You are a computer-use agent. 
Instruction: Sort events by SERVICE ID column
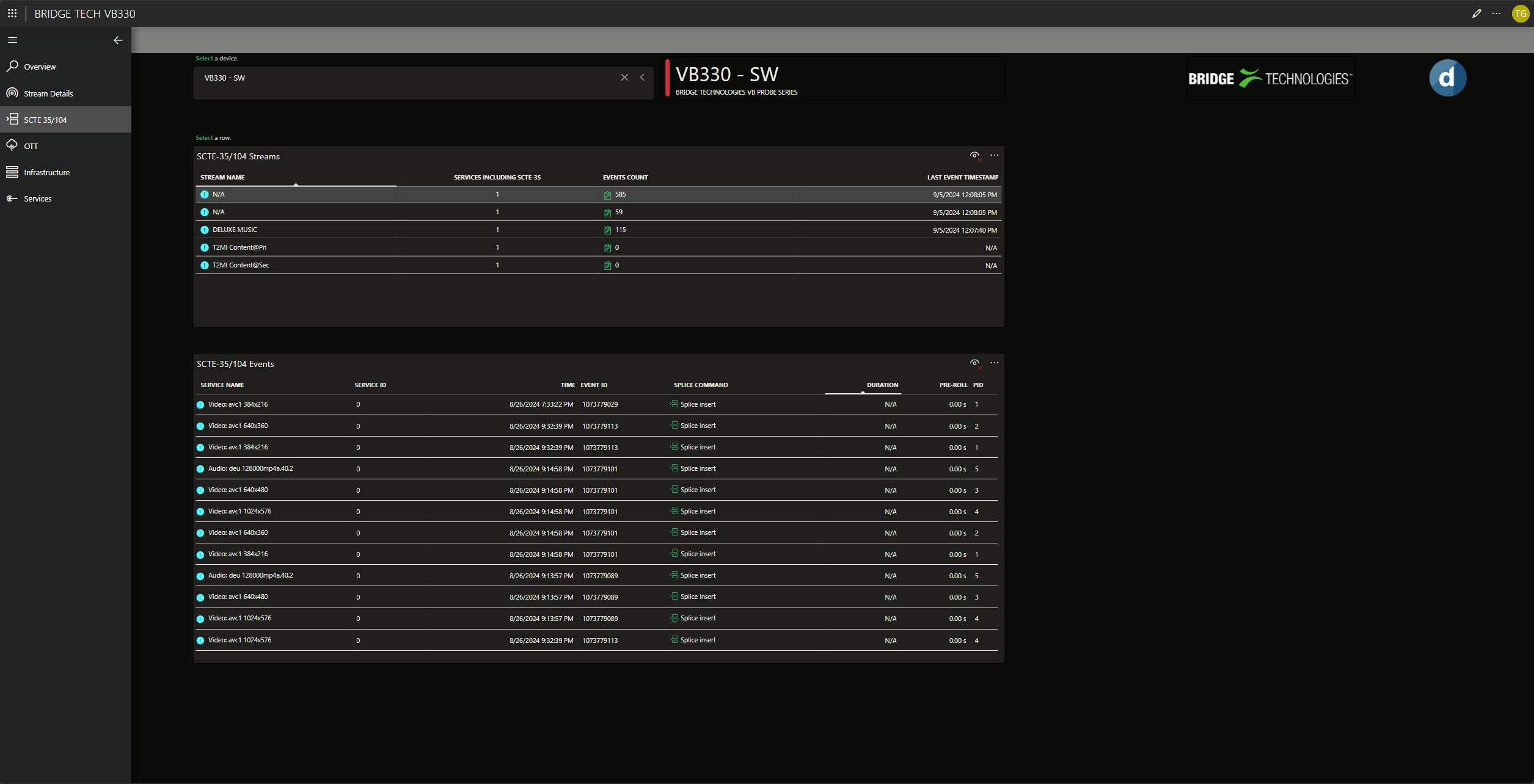coord(370,385)
